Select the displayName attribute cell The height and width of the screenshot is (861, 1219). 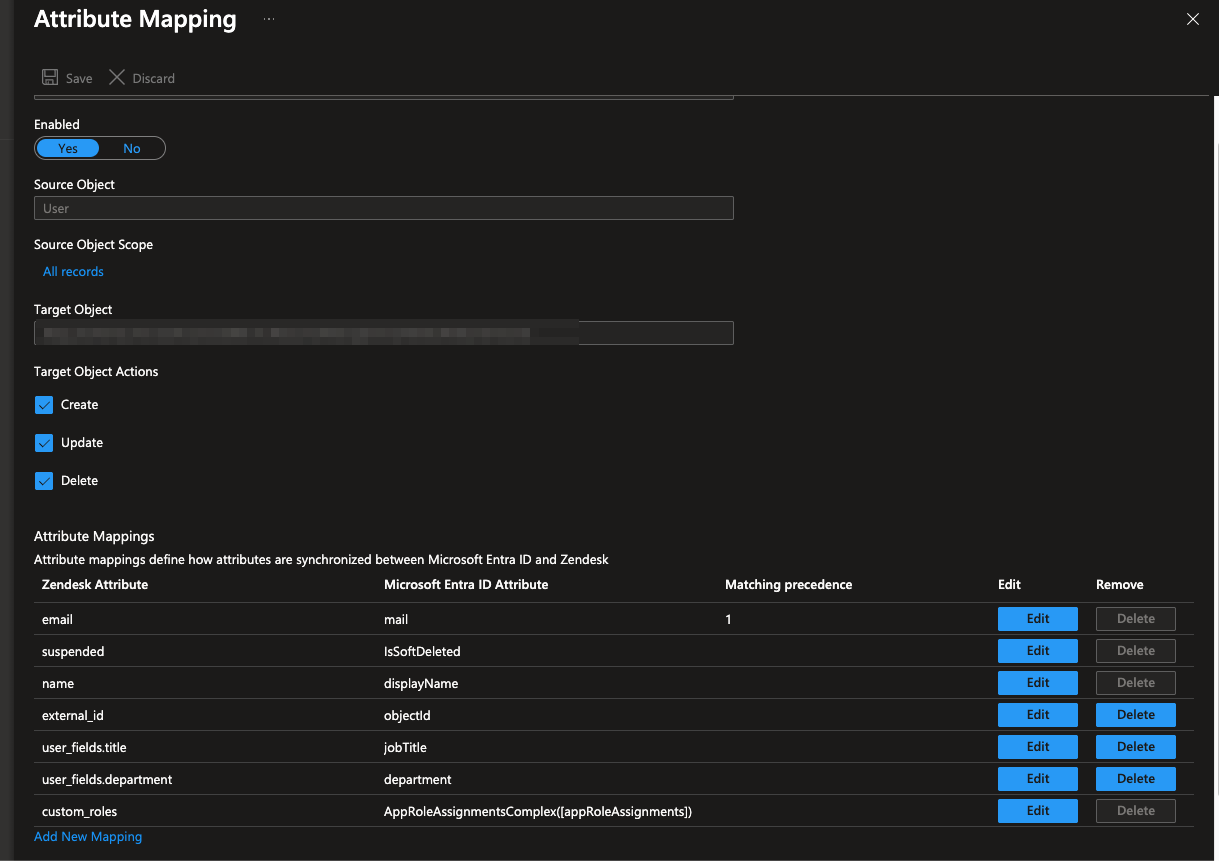(x=421, y=684)
